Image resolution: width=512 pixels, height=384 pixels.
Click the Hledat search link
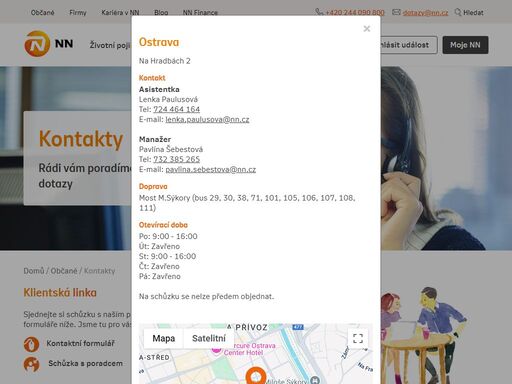473,13
